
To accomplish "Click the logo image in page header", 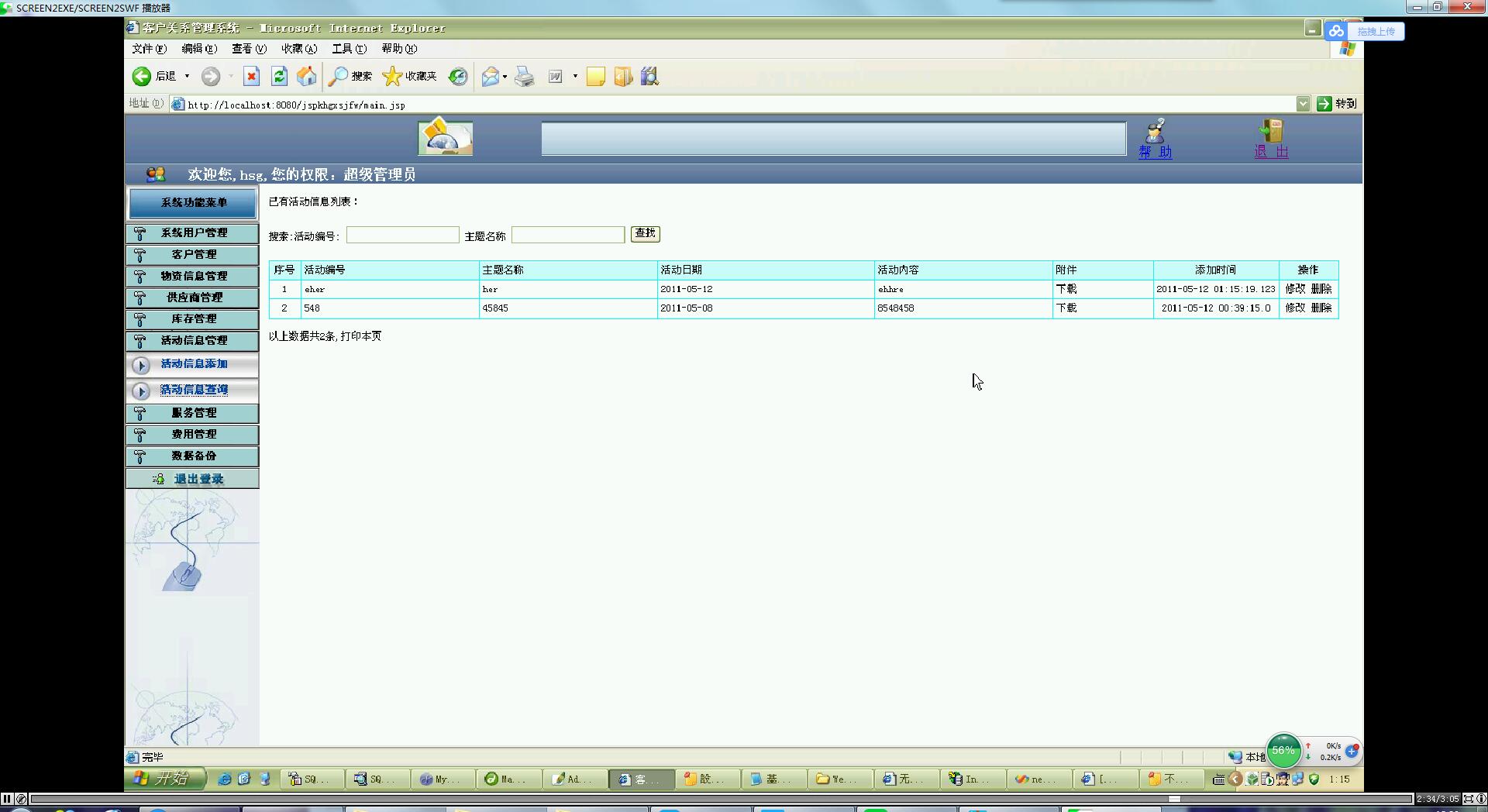I will click(445, 136).
